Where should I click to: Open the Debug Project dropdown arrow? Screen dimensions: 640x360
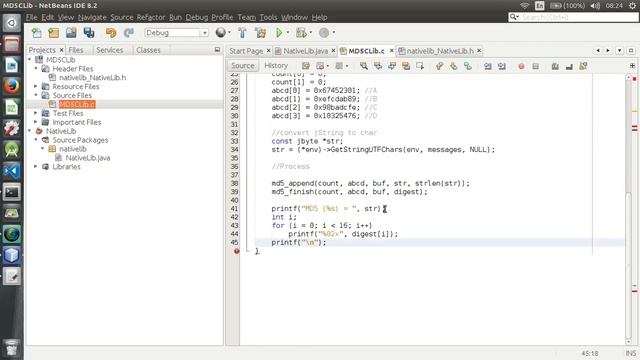coord(311,33)
